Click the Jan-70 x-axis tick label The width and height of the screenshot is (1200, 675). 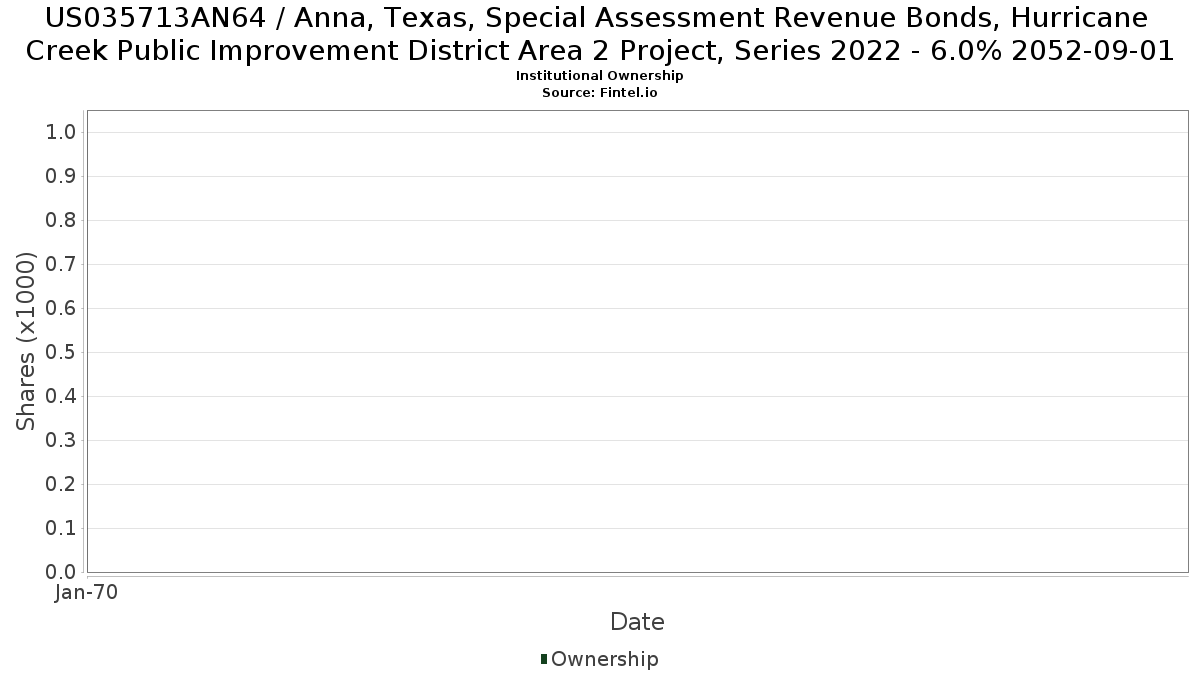pos(87,592)
